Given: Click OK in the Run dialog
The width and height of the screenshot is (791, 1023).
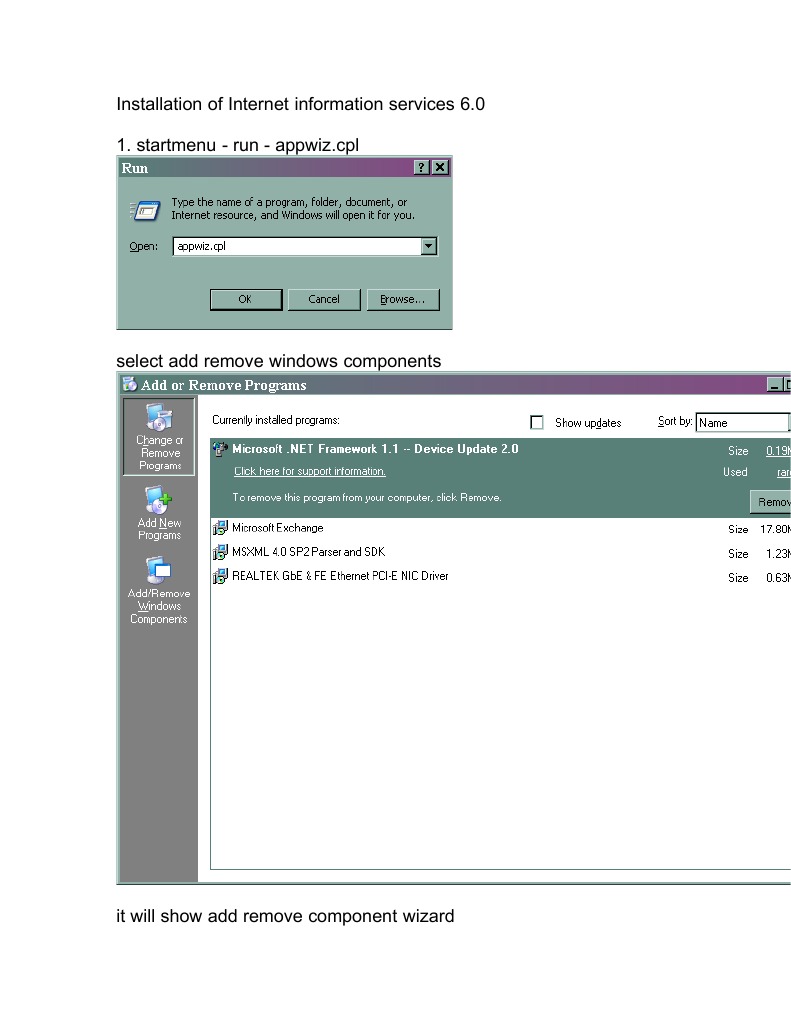Looking at the screenshot, I should point(246,299).
